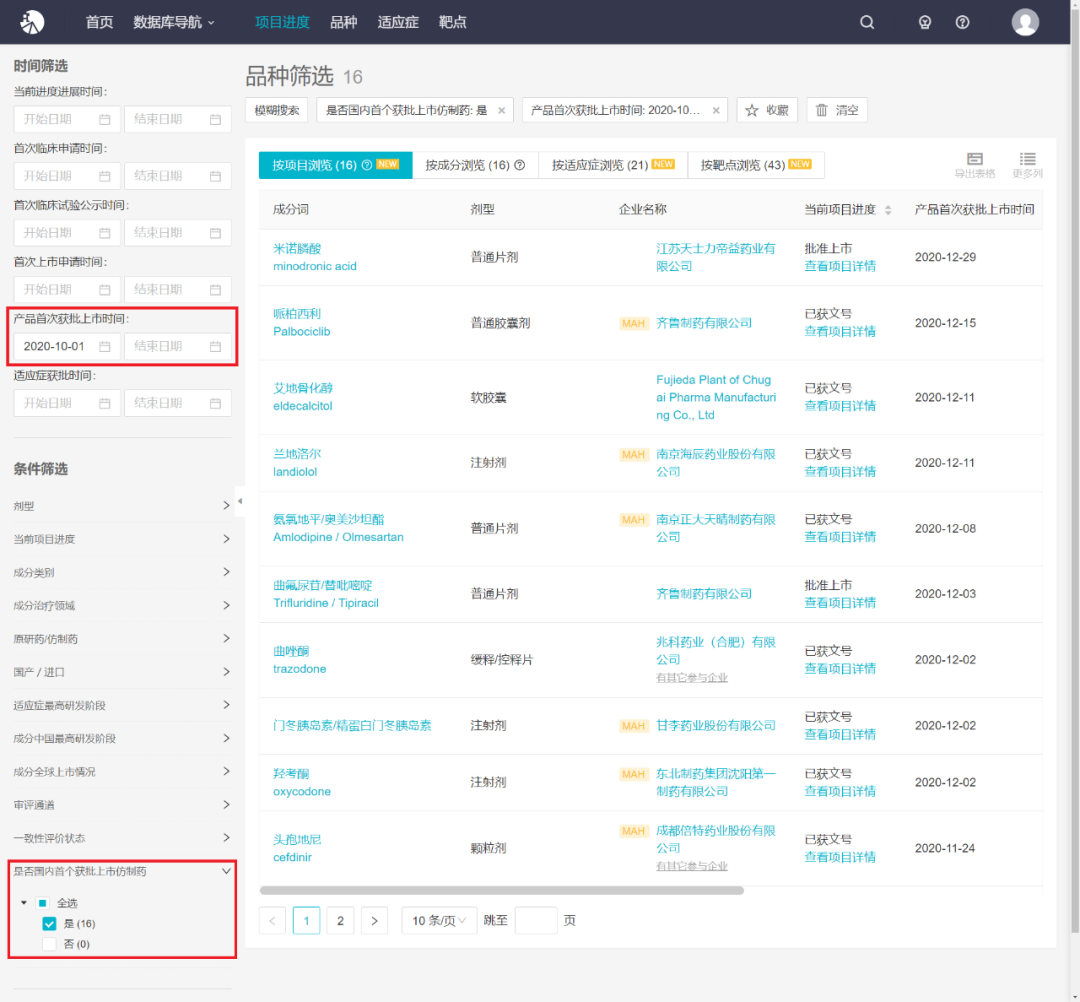The image size is (1080, 1002).
Task: Open the help question-mark icon
Action: pyautogui.click(x=962, y=22)
